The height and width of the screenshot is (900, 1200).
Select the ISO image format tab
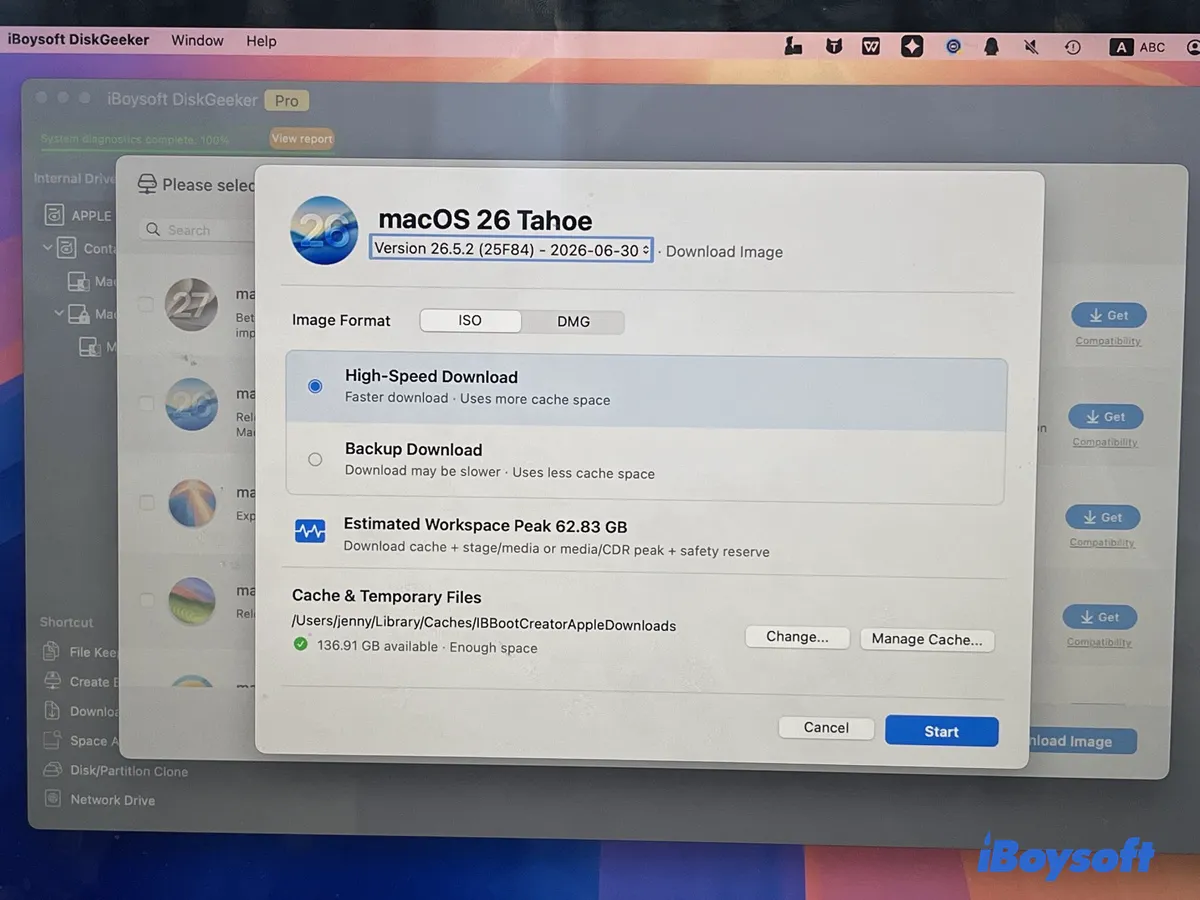click(x=470, y=321)
